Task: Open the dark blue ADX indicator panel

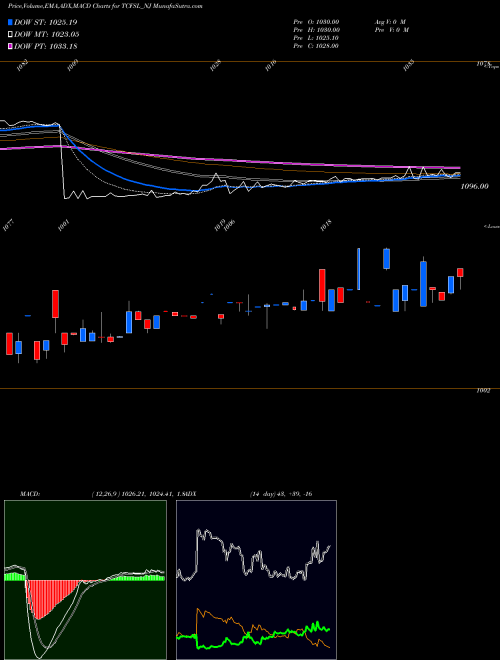Action: point(256,580)
